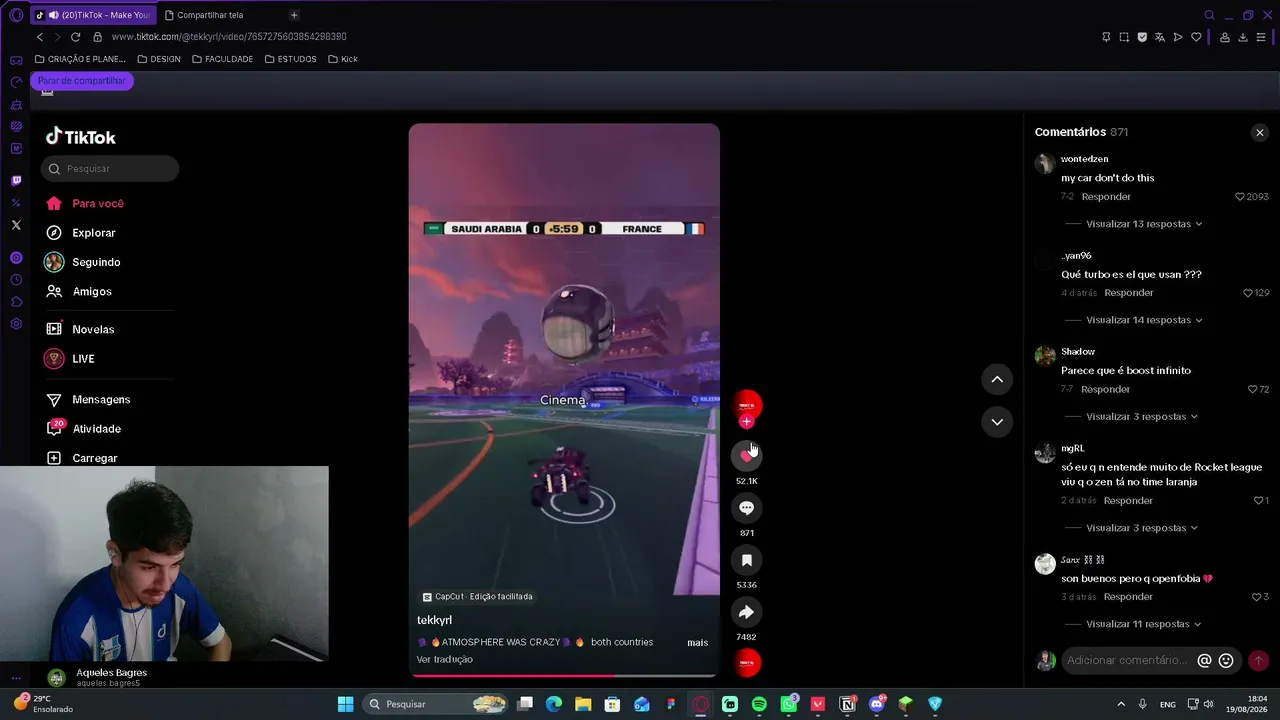This screenshot has height=720, width=1280.
Task: Open a new browser tab
Action: [x=294, y=15]
